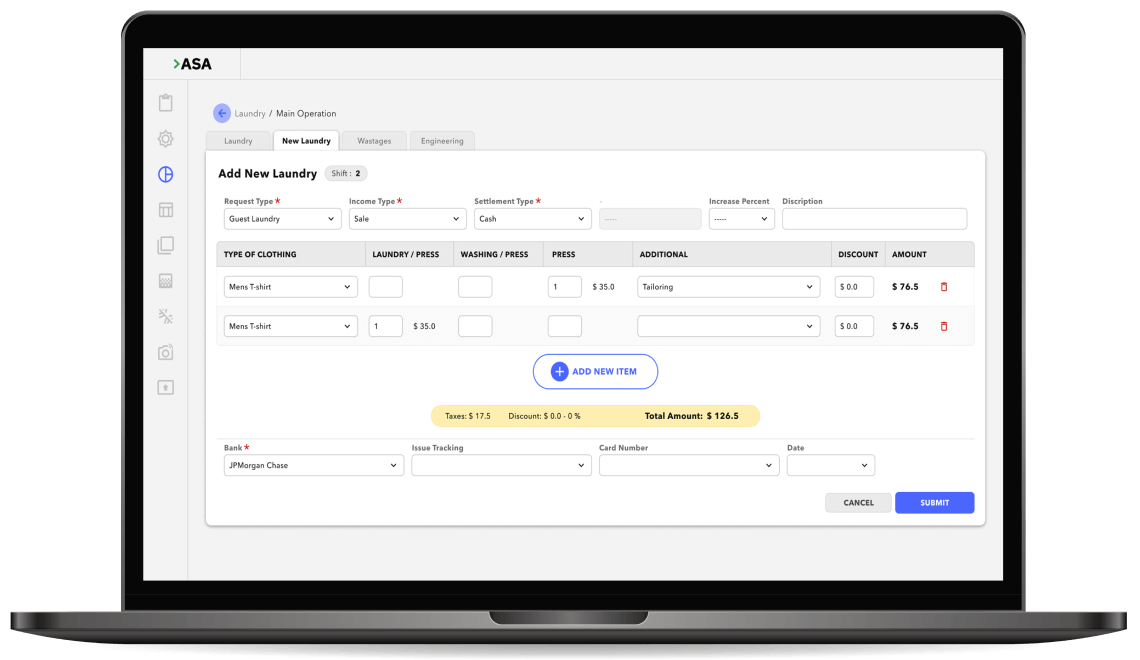This screenshot has width=1140, height=660.
Task: Go back with the blue arrow button
Action: [222, 113]
